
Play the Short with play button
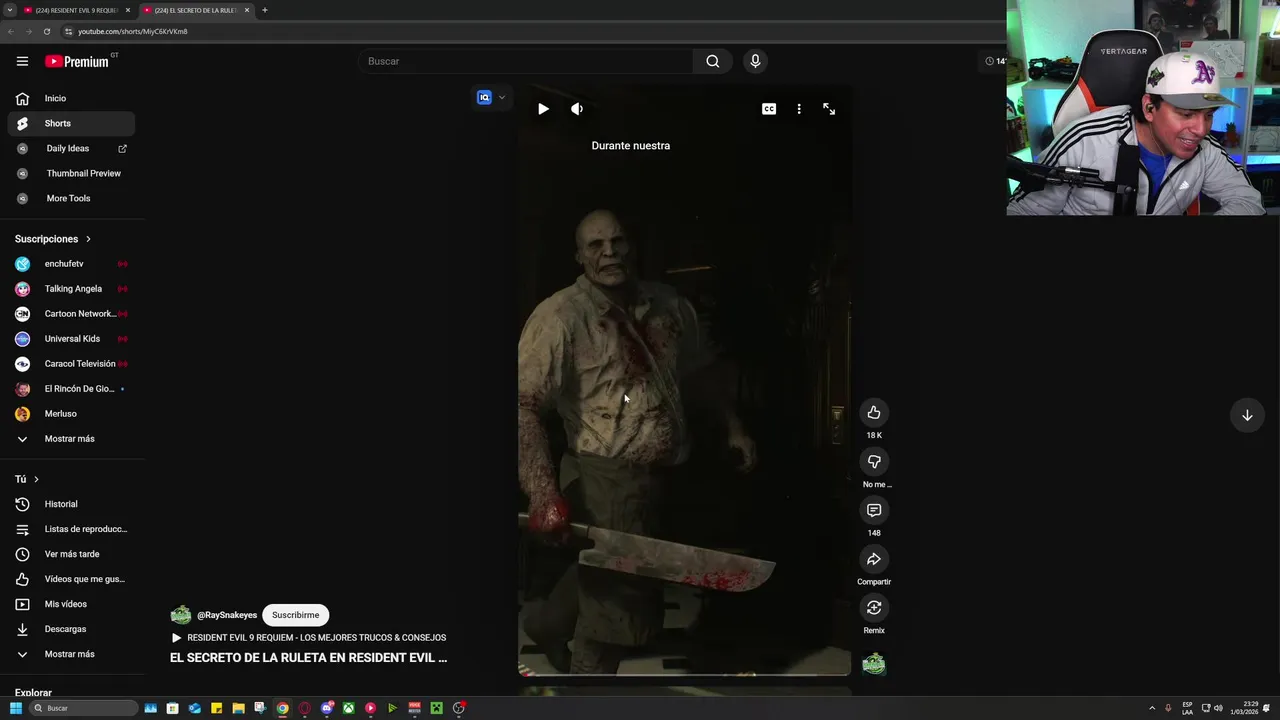tap(543, 109)
